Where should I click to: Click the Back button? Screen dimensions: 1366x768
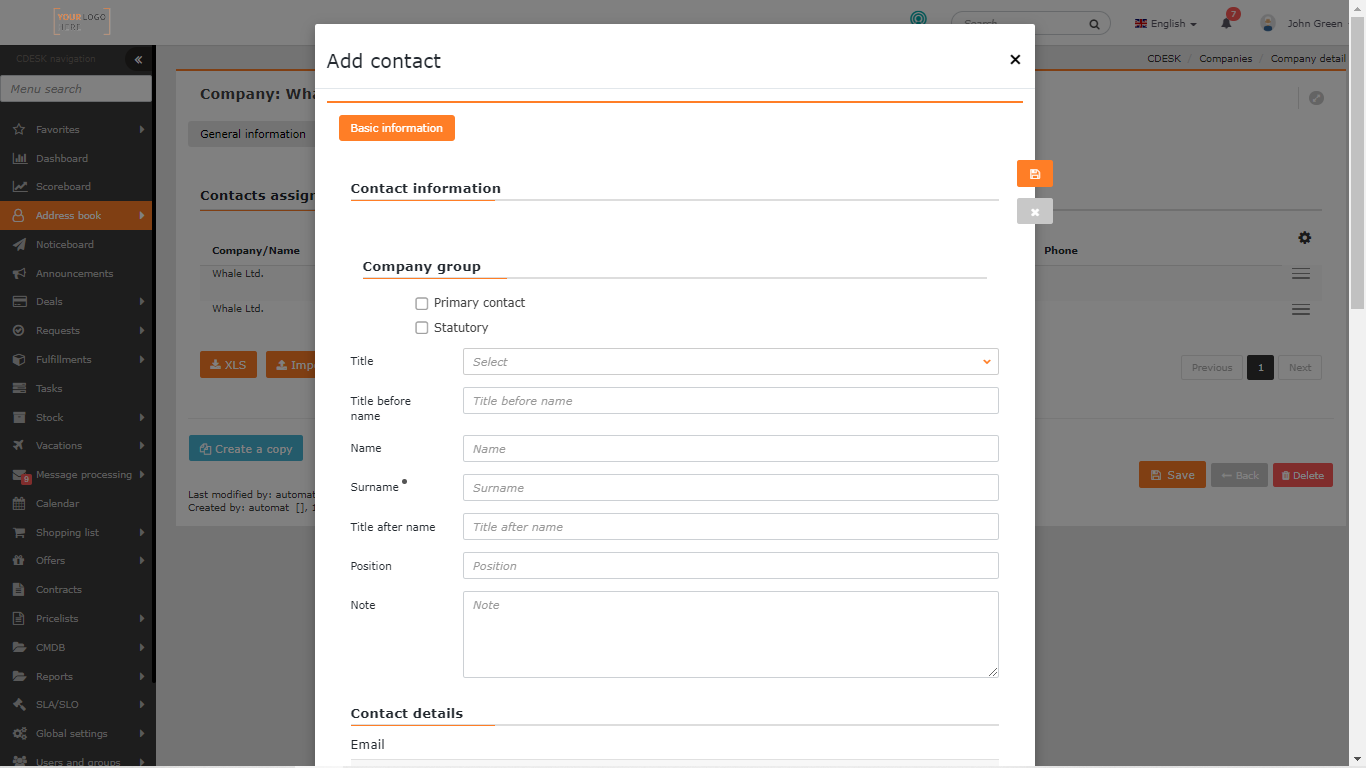point(1239,476)
